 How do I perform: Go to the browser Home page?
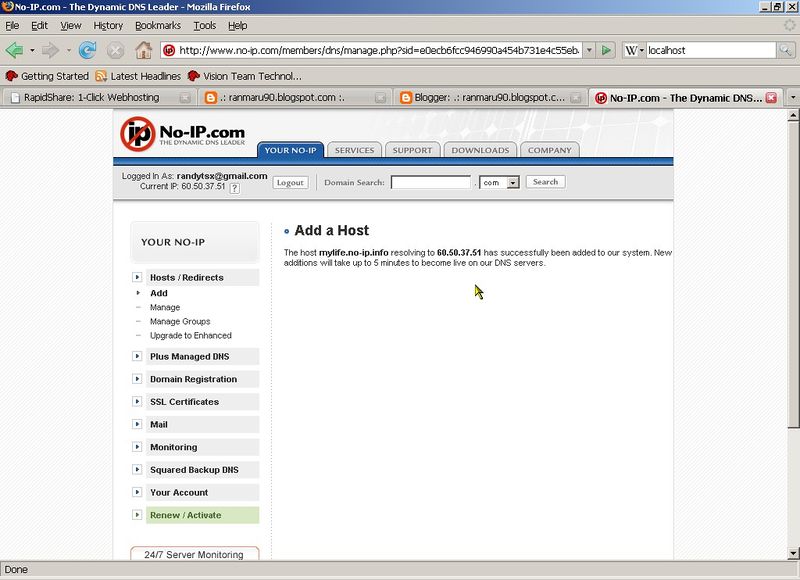(x=143, y=50)
